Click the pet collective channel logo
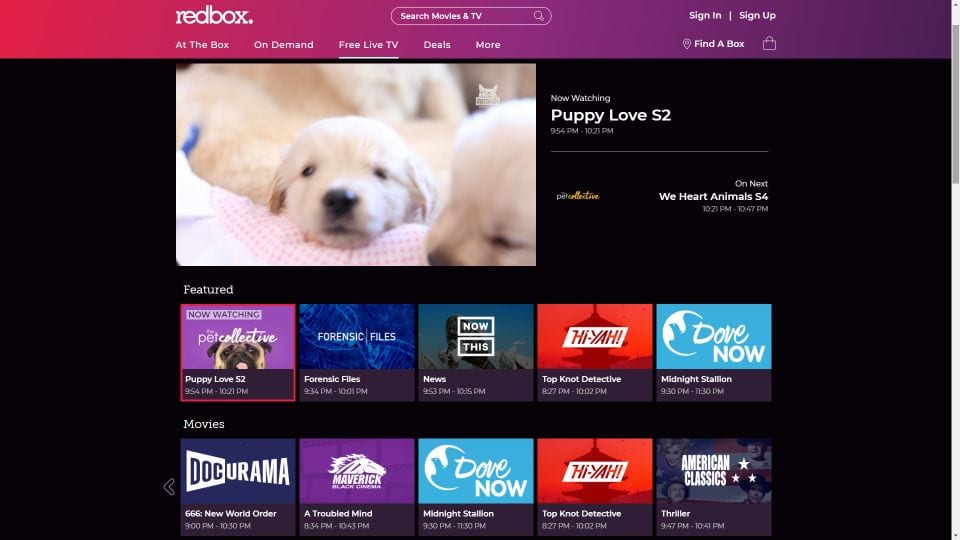The height and width of the screenshot is (540, 960). click(x=577, y=196)
